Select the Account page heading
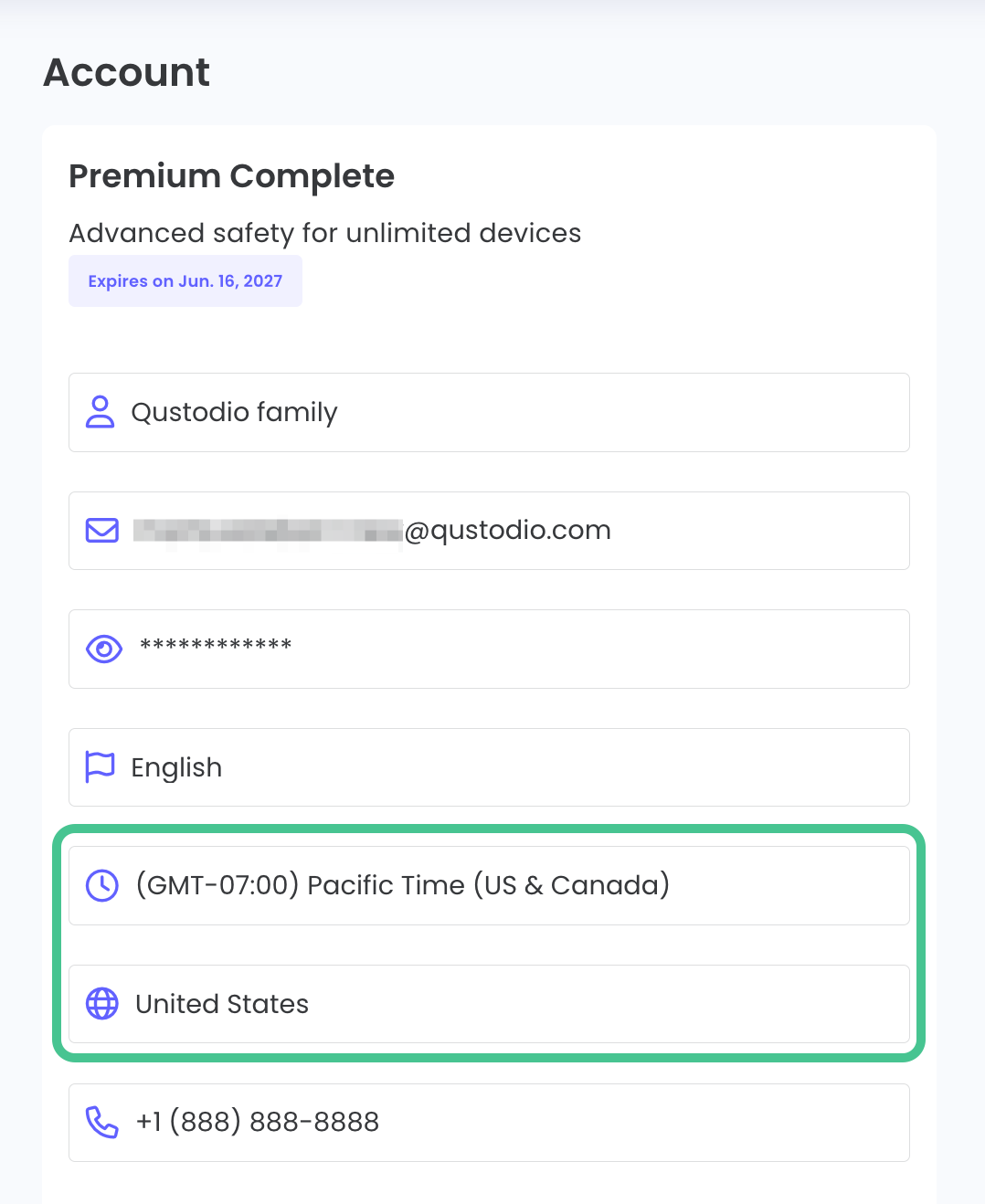985x1204 pixels. point(126,72)
